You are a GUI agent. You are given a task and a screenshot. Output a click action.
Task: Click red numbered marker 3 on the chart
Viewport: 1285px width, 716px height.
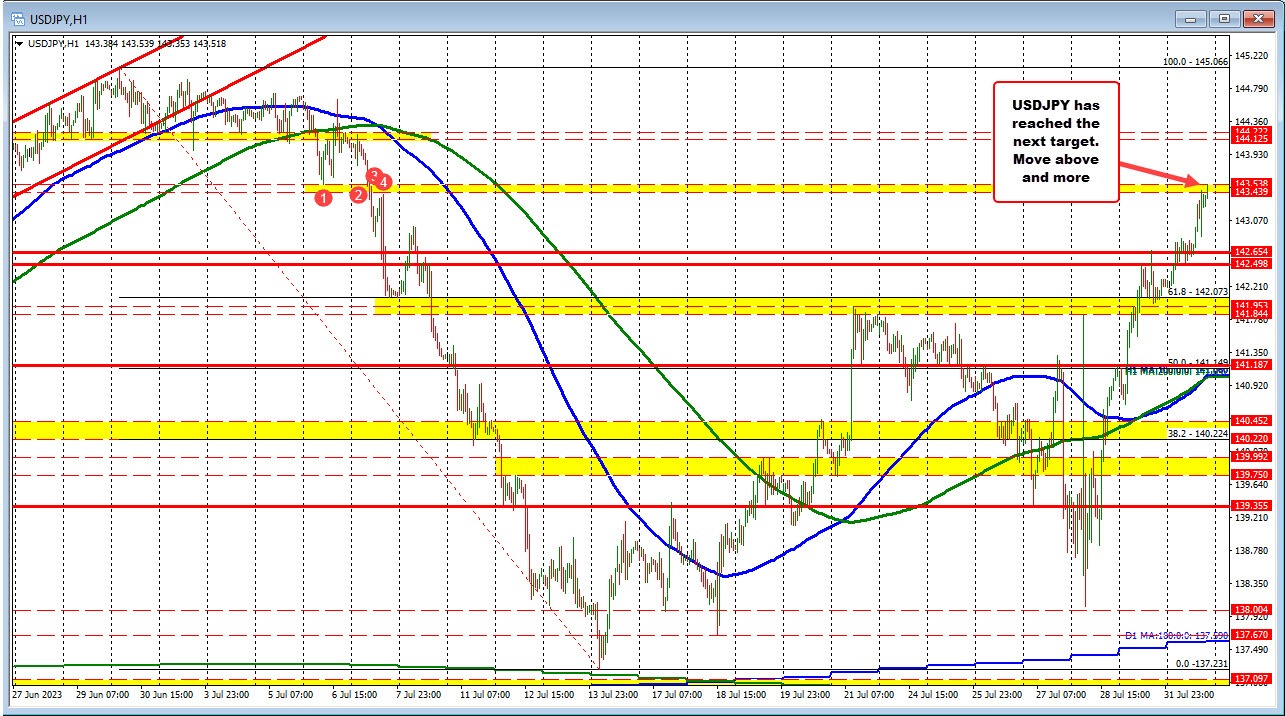click(x=372, y=176)
